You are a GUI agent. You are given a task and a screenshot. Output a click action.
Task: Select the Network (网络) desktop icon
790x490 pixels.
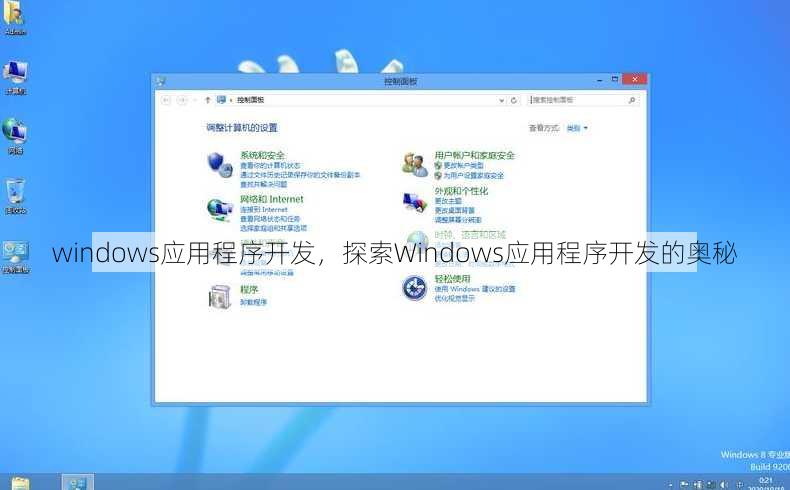15,130
